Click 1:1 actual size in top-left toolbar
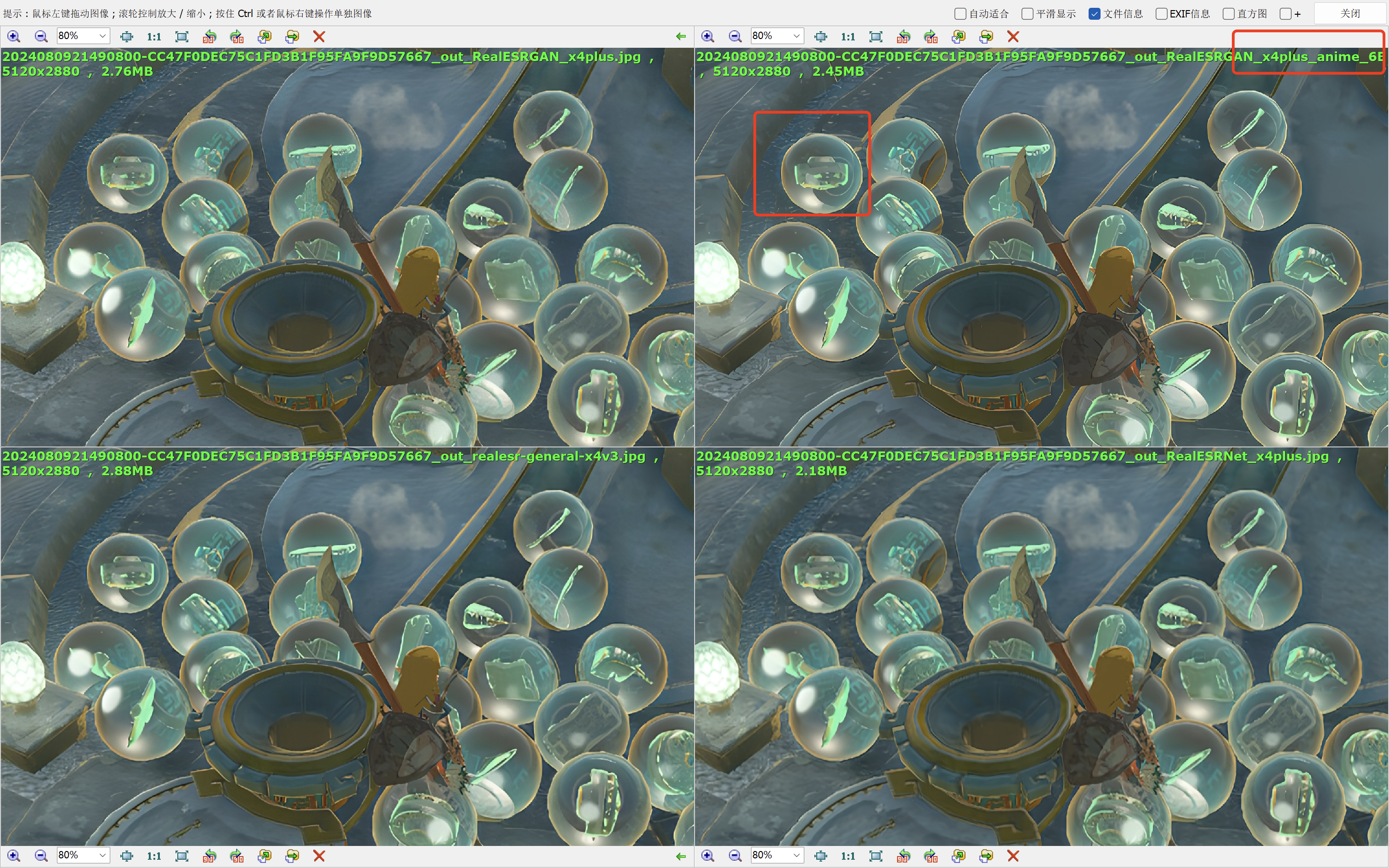Screen dimensions: 1389x868 pos(154,37)
